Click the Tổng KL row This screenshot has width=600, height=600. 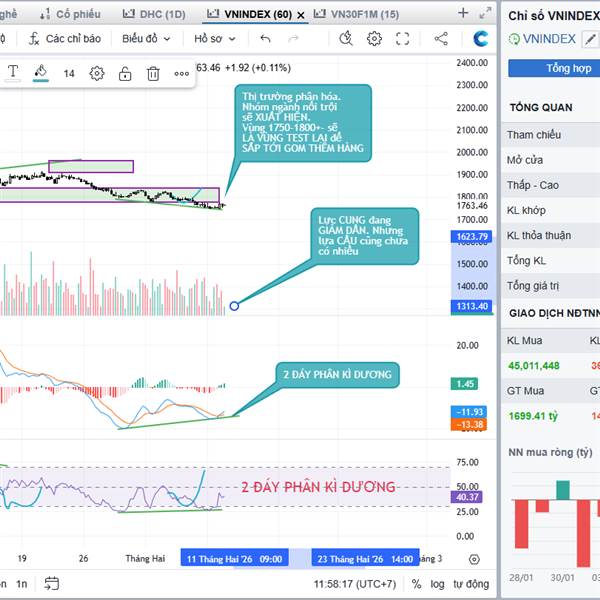(x=551, y=261)
